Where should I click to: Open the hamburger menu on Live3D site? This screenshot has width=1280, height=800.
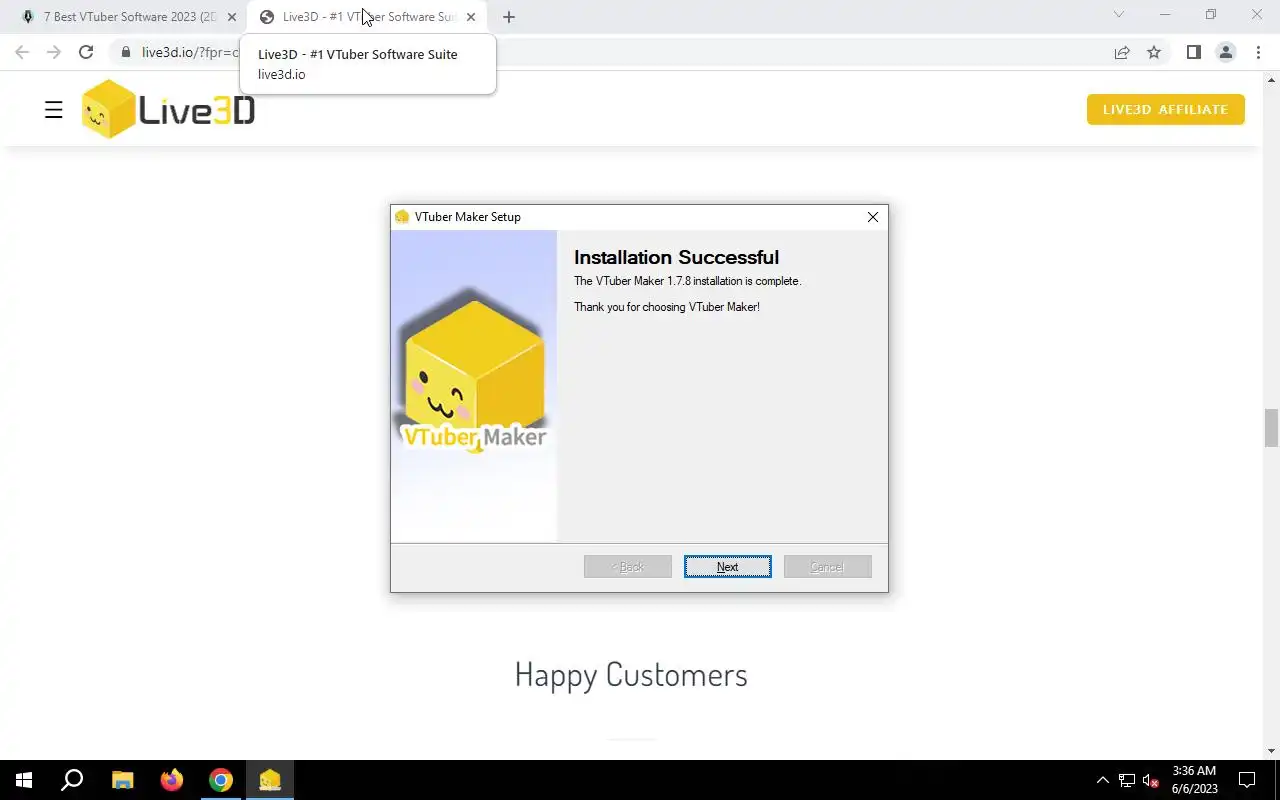(54, 110)
